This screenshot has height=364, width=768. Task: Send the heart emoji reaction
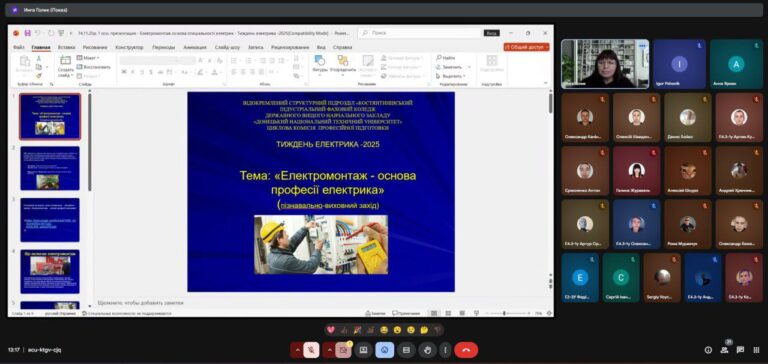coord(331,330)
